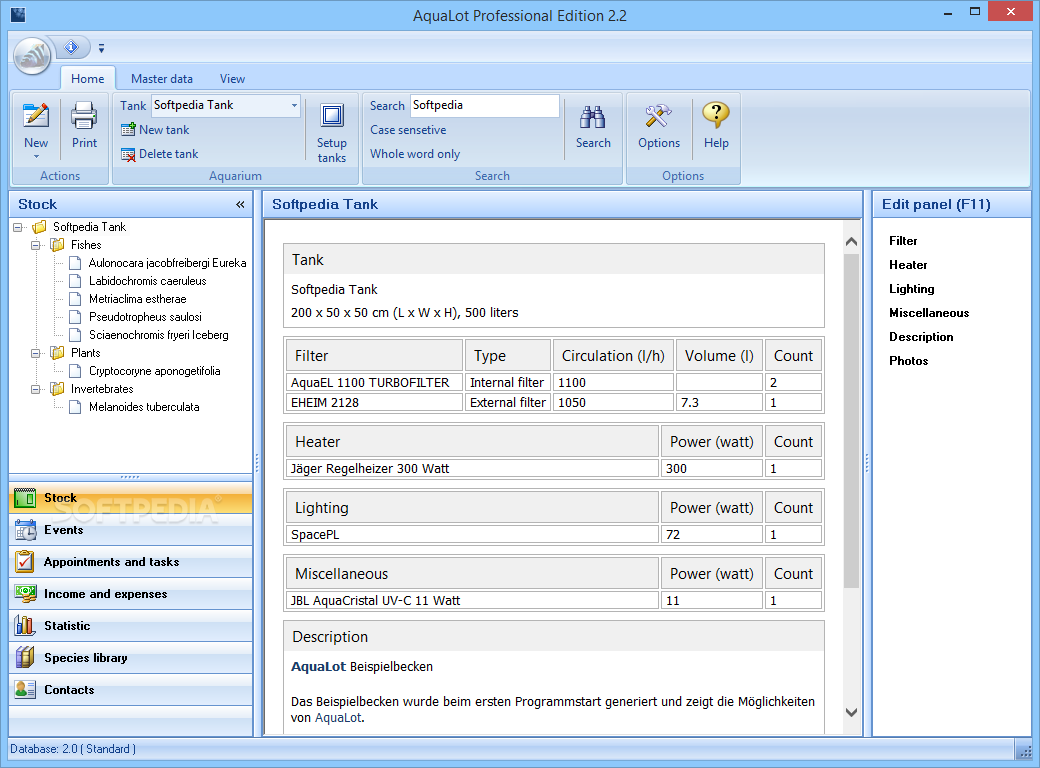Click the AquaEL 1100 TURBOFILTER cell

[374, 382]
